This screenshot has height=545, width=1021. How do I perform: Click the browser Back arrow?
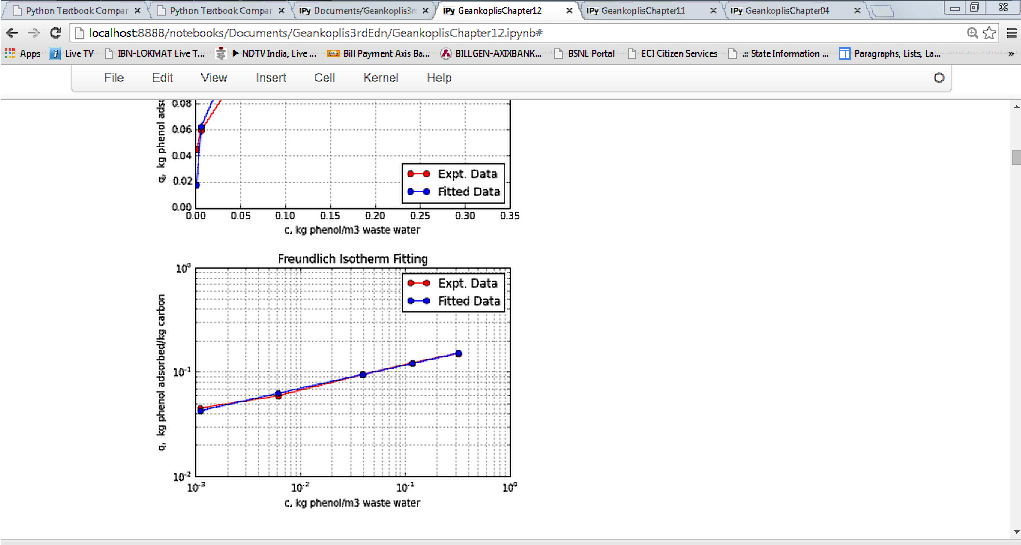(12, 33)
